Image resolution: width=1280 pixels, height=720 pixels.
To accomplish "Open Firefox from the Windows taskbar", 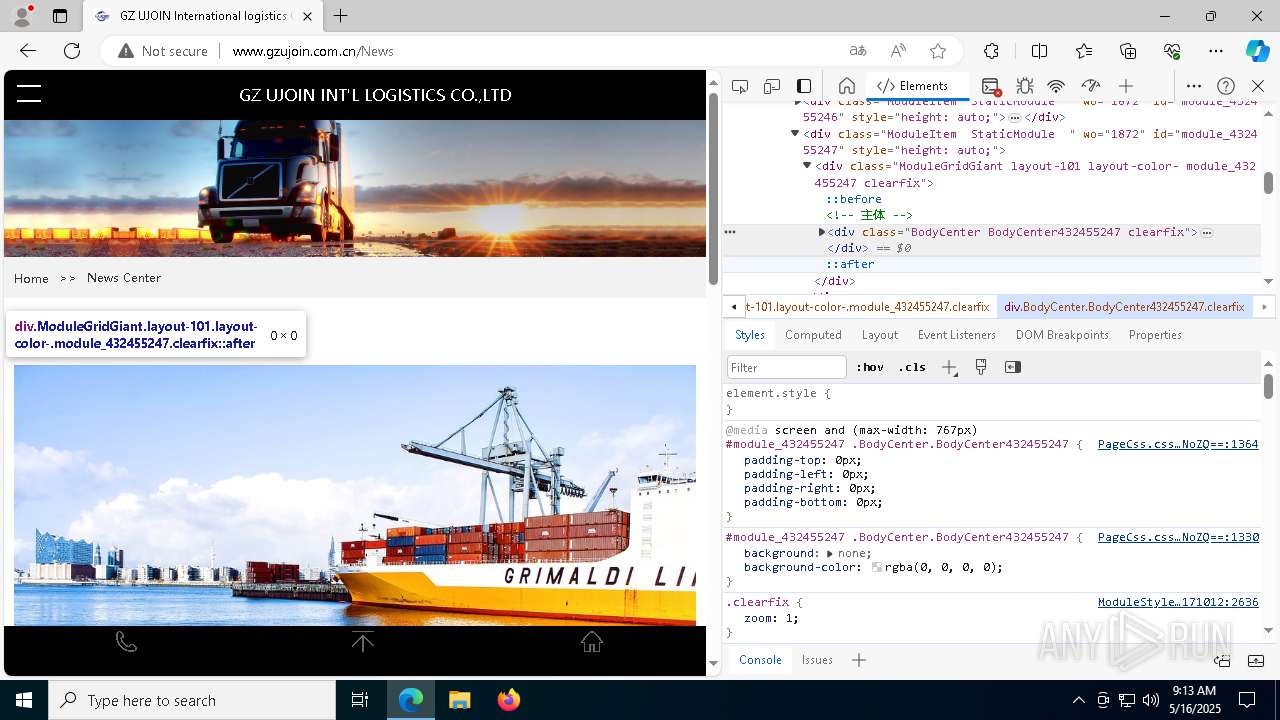I will [508, 700].
